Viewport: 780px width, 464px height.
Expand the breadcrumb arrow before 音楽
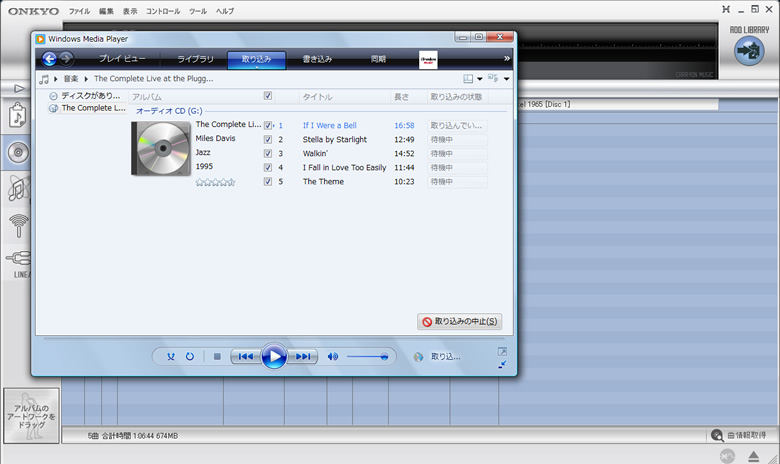56,79
